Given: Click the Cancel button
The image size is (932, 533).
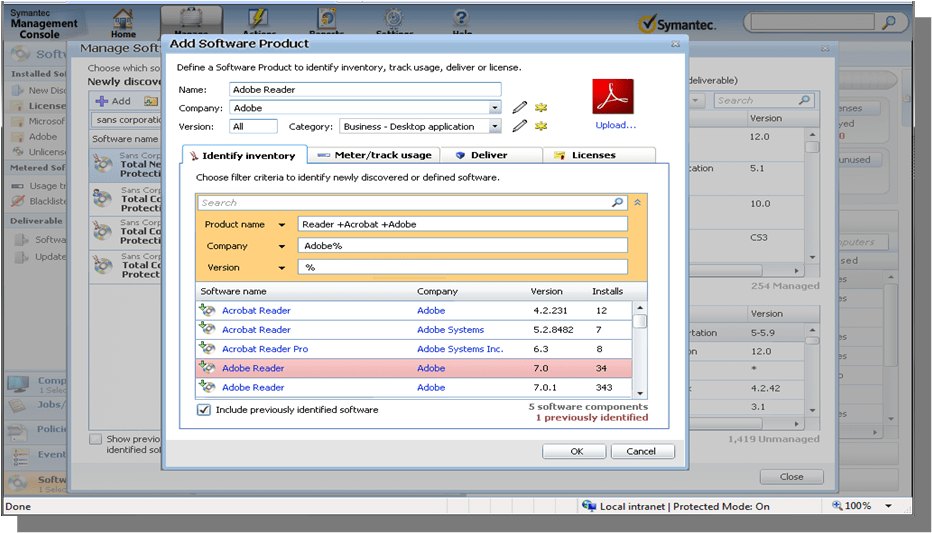Looking at the screenshot, I should pyautogui.click(x=643, y=452).
